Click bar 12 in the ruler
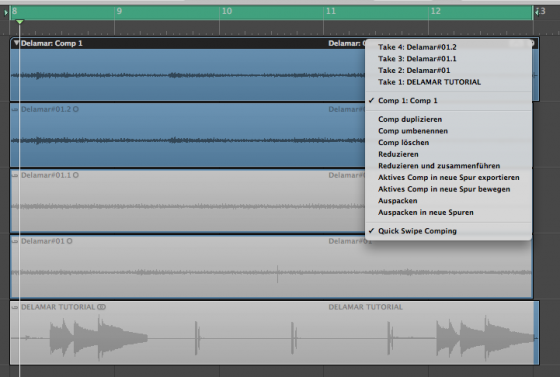 435,11
